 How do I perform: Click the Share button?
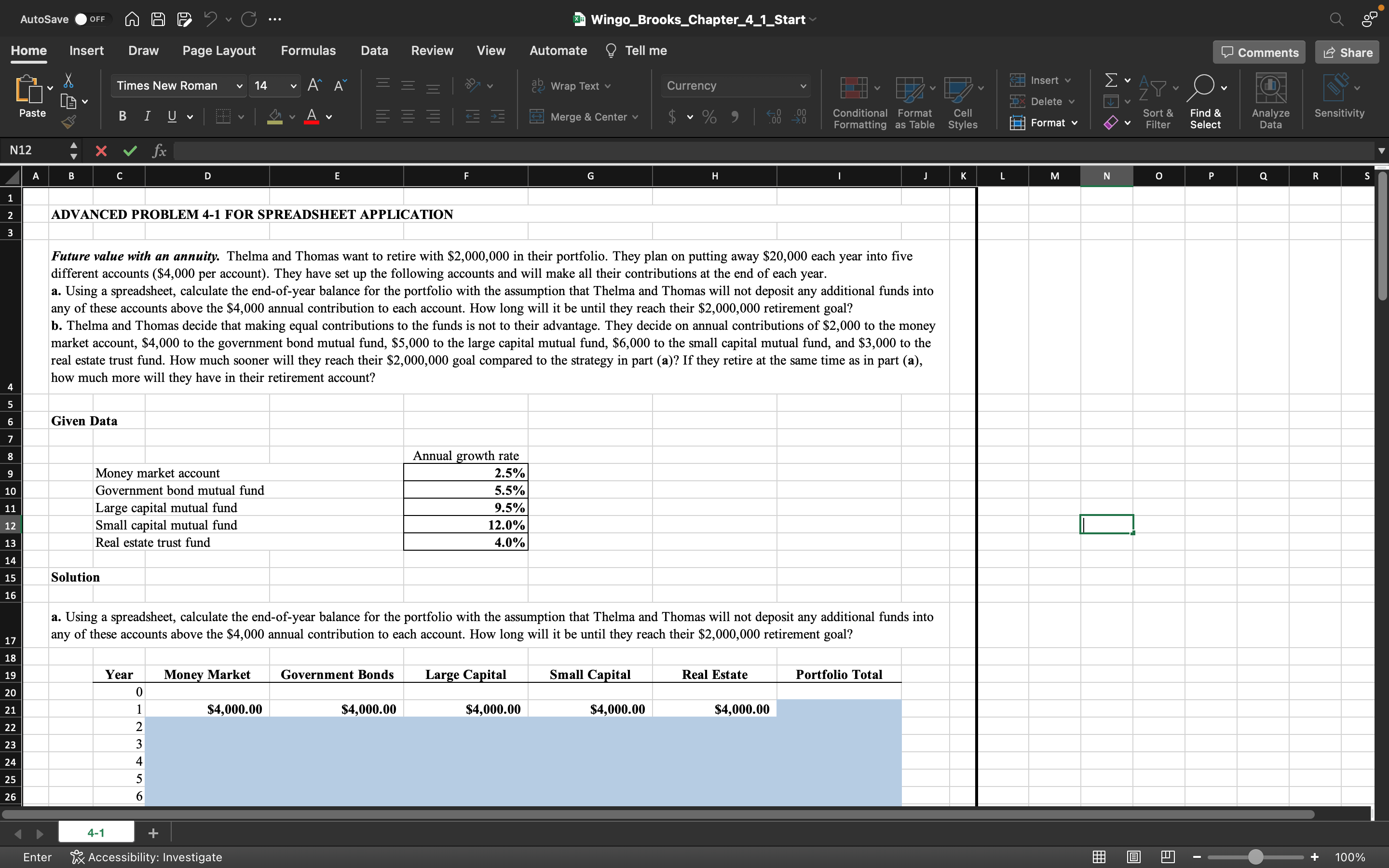pos(1347,52)
